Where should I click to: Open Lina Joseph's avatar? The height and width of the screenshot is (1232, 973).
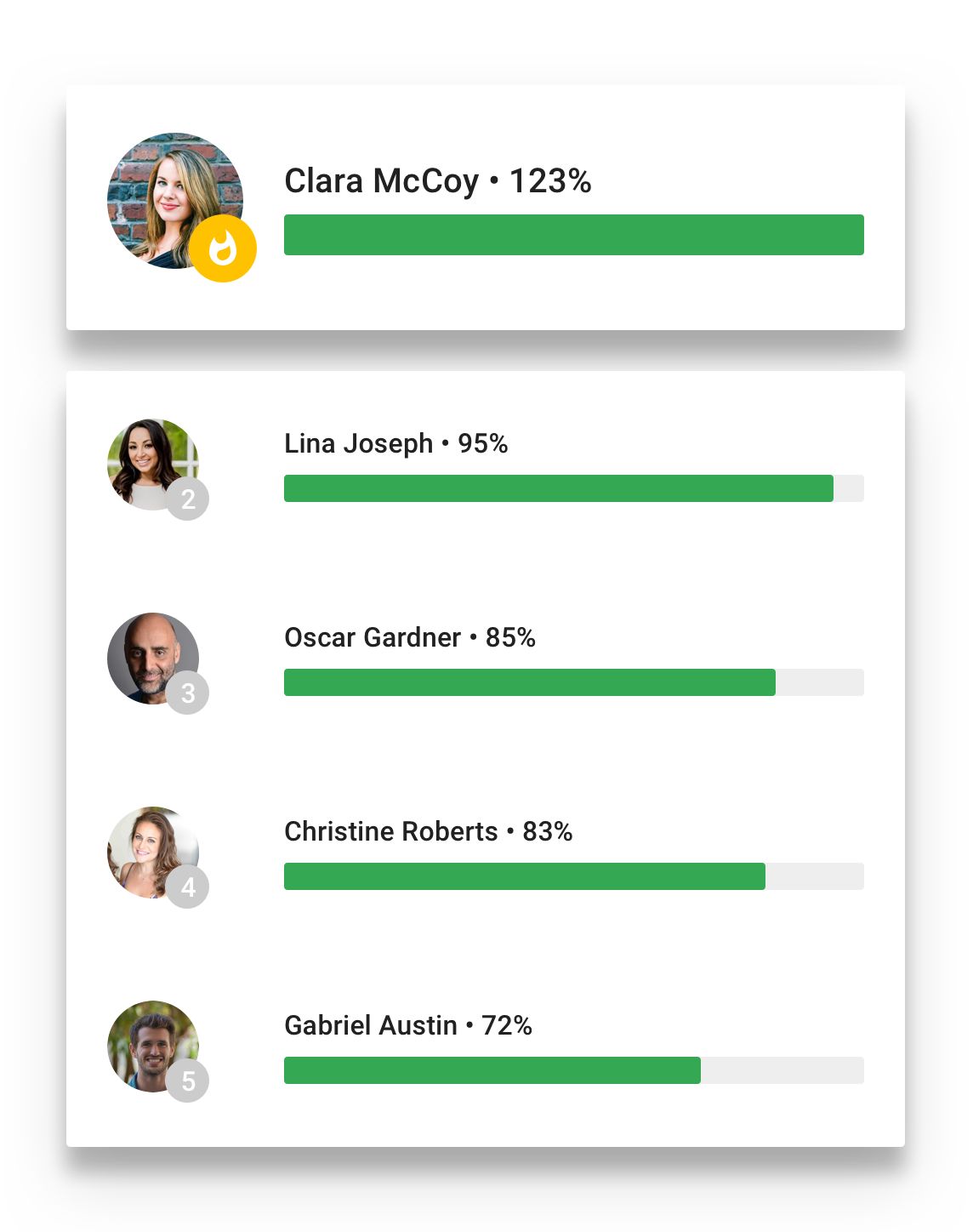(x=146, y=459)
